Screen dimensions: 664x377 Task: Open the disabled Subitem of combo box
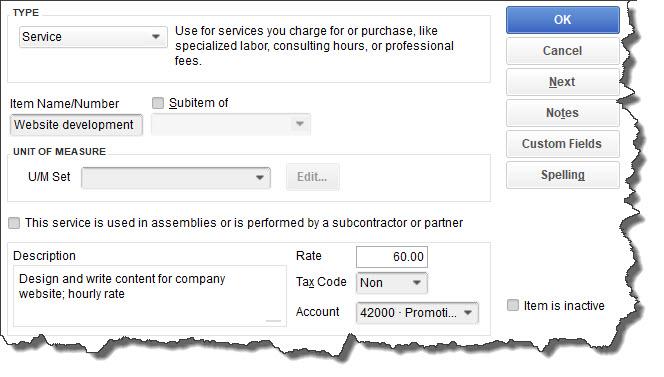point(231,124)
